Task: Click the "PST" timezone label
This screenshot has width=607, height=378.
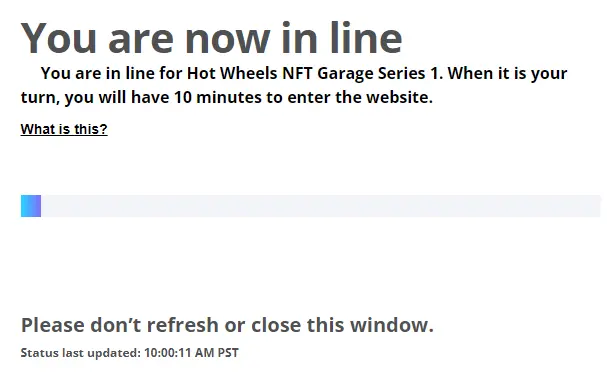Action: [228, 353]
